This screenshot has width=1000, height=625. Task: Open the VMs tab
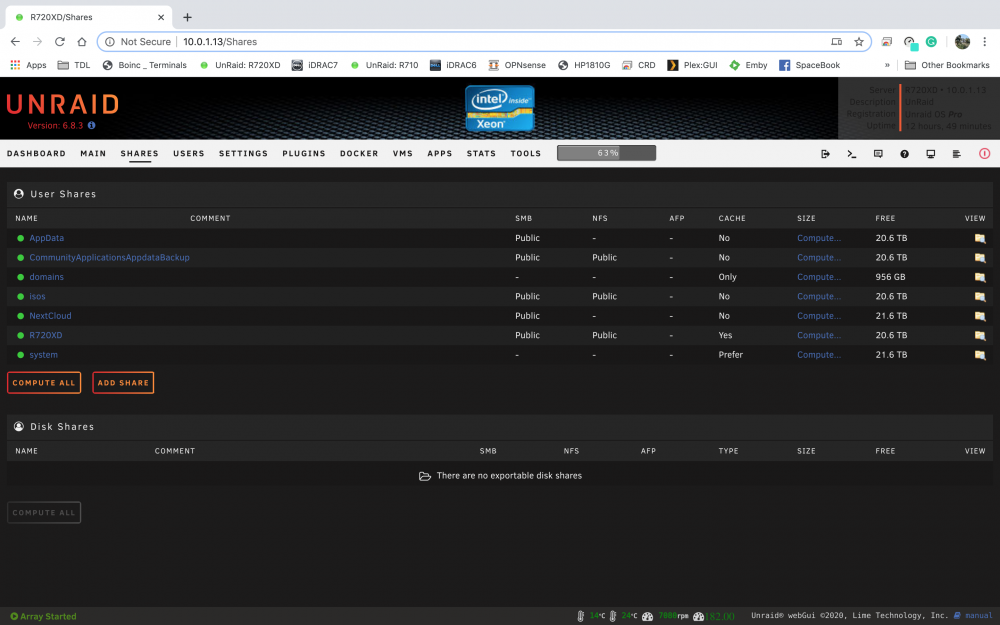(x=402, y=154)
